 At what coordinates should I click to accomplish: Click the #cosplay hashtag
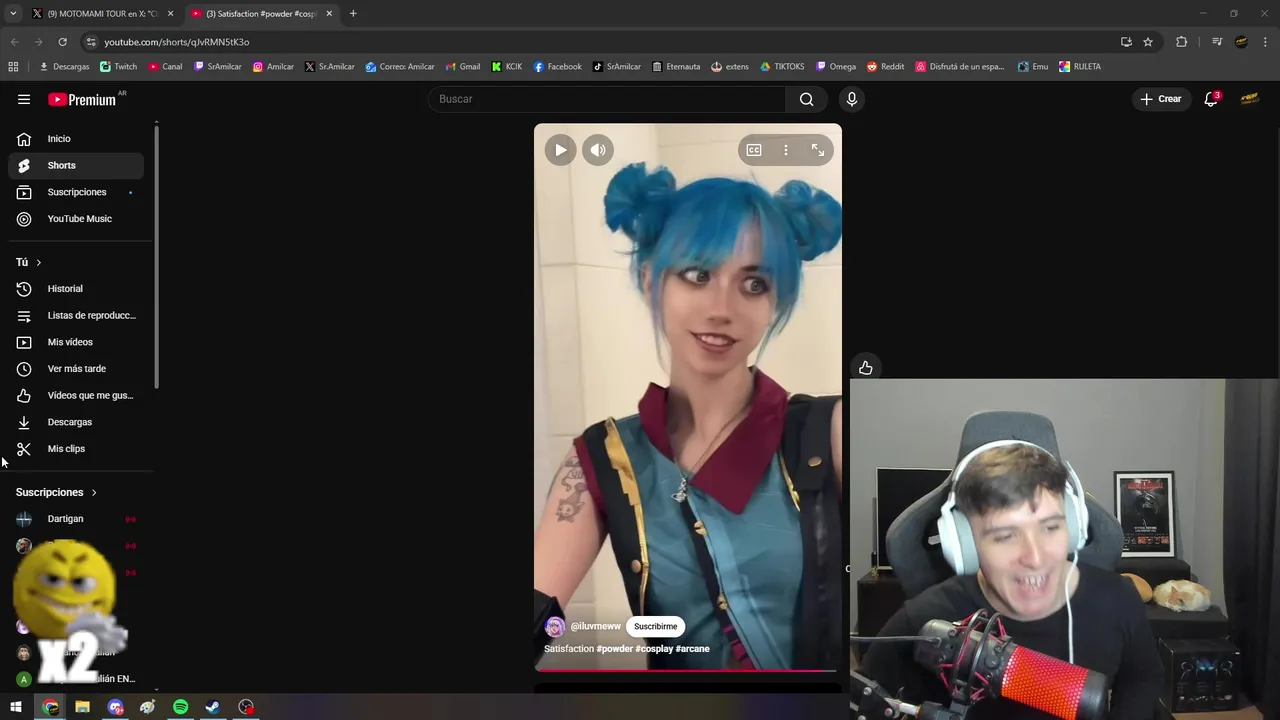654,649
